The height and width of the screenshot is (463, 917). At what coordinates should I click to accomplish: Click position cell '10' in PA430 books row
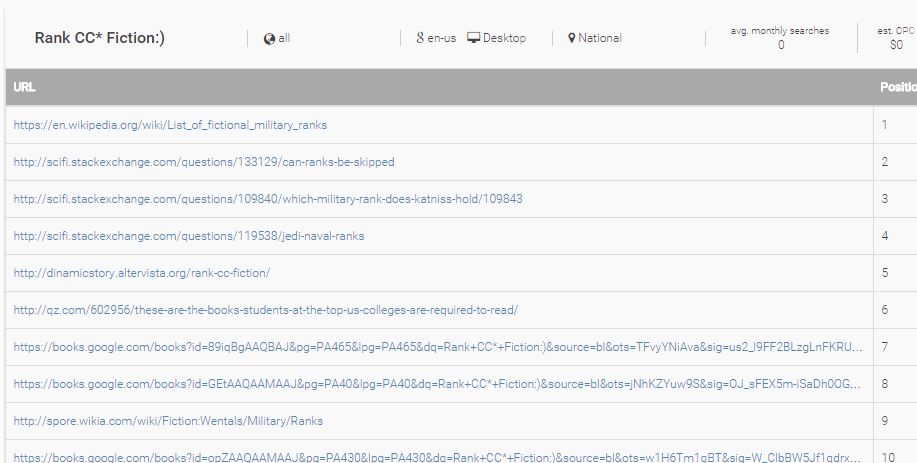(888, 457)
